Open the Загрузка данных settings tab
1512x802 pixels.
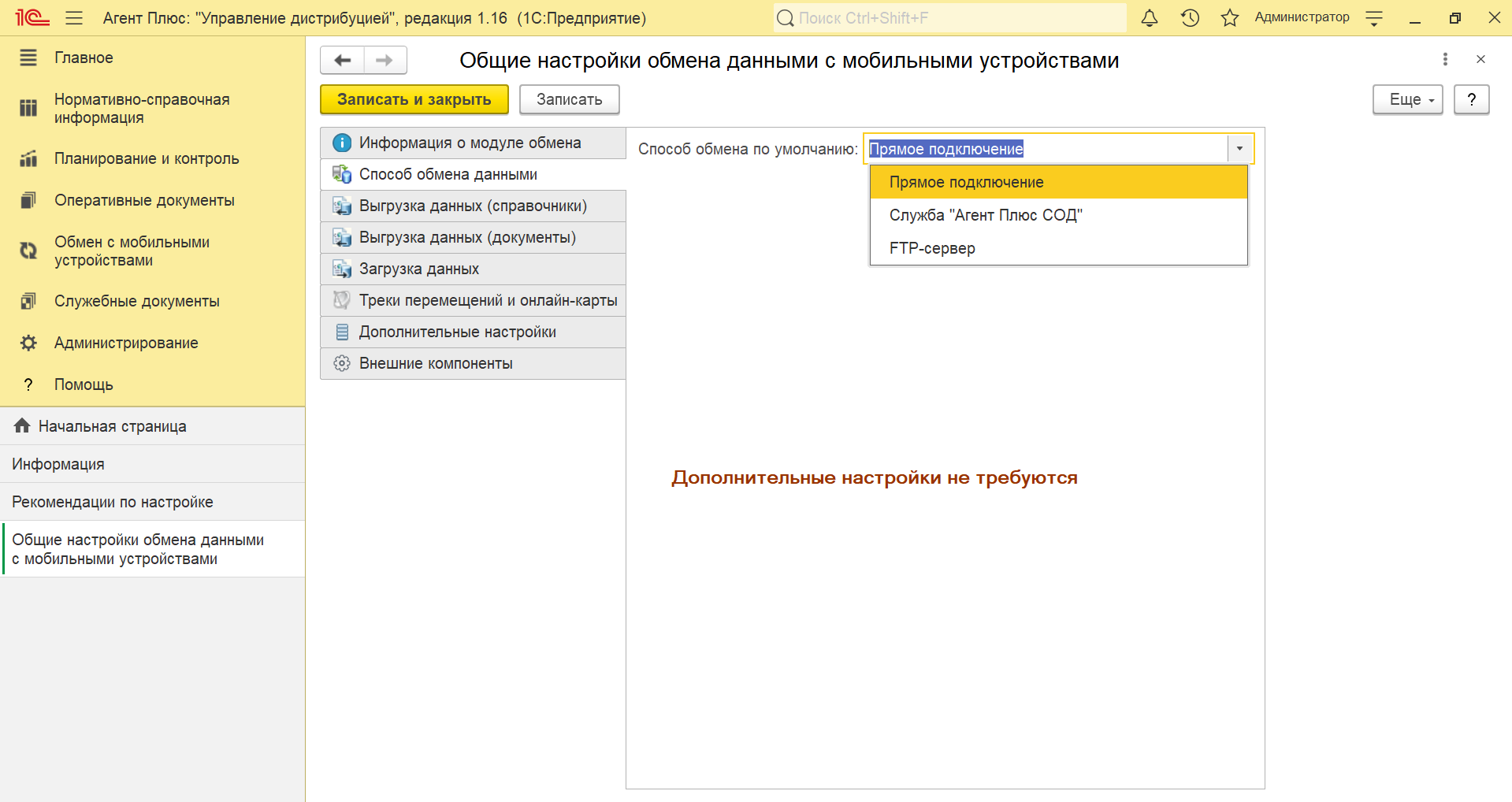point(418,269)
